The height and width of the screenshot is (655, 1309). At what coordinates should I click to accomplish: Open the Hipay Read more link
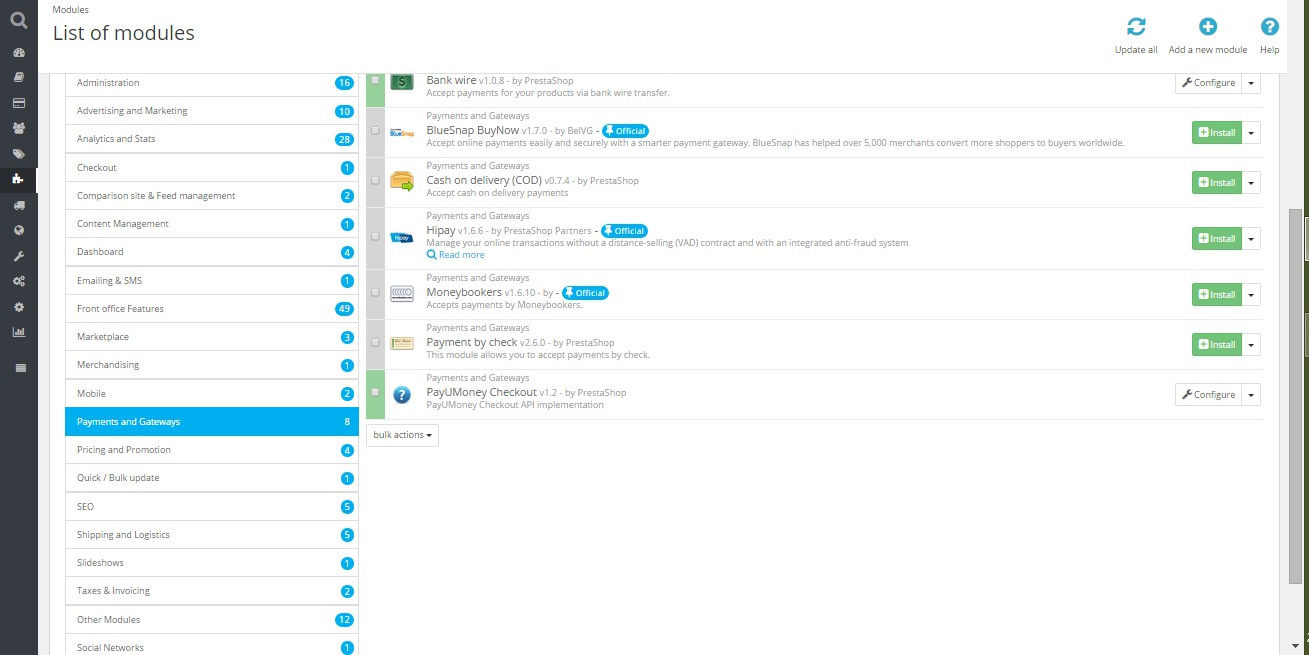pyautogui.click(x=456, y=255)
